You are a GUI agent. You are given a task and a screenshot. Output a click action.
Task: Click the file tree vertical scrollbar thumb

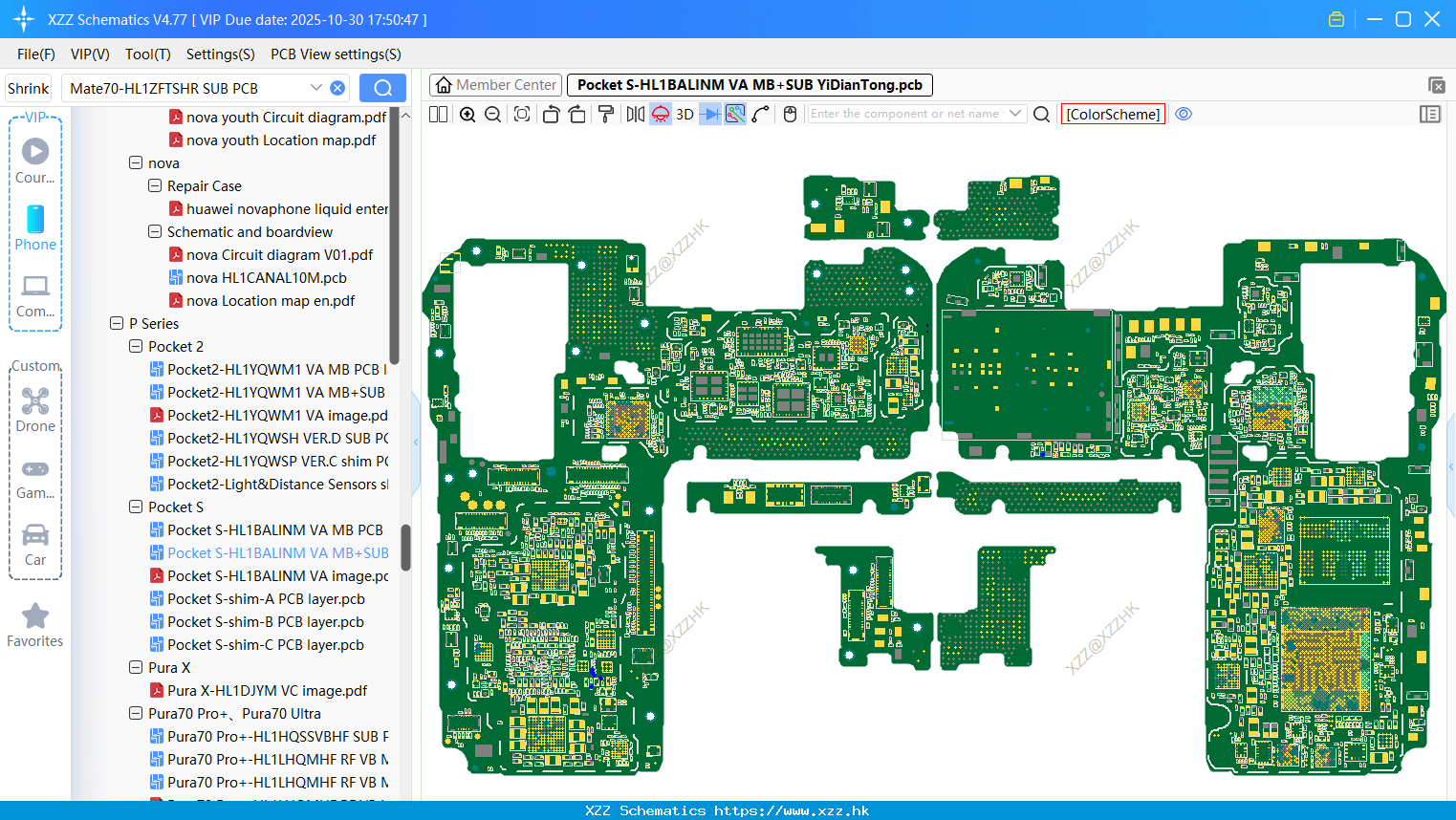point(405,548)
